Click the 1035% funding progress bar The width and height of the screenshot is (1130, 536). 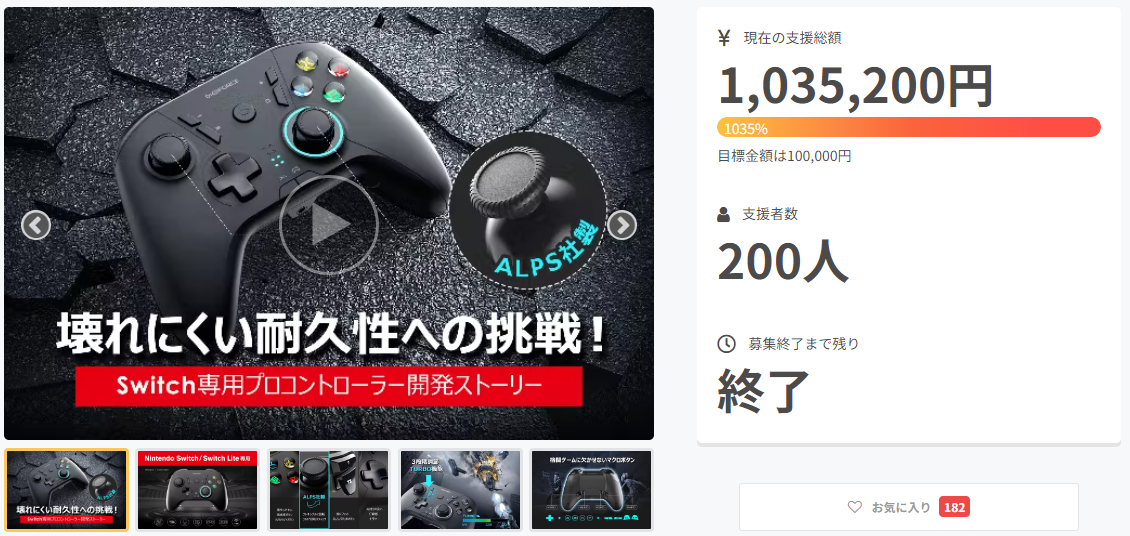909,127
